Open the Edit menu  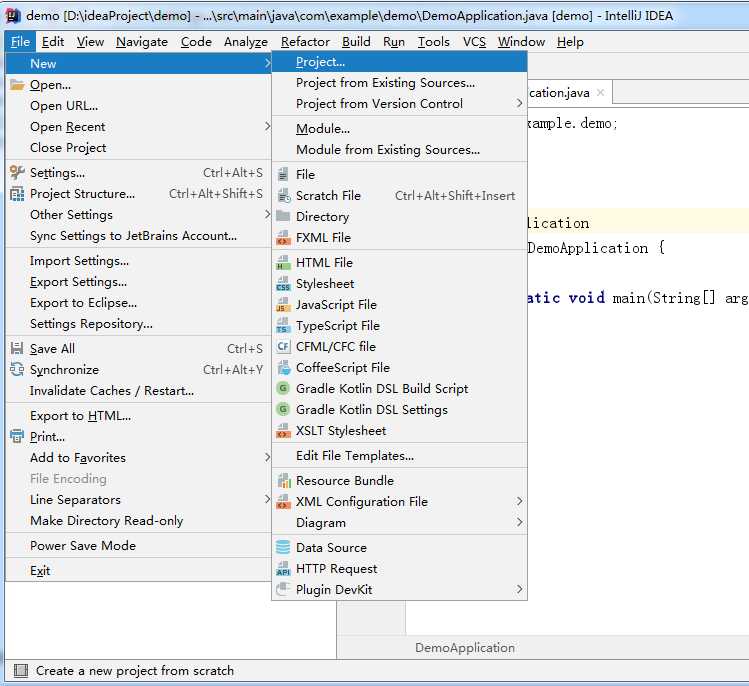[x=53, y=42]
